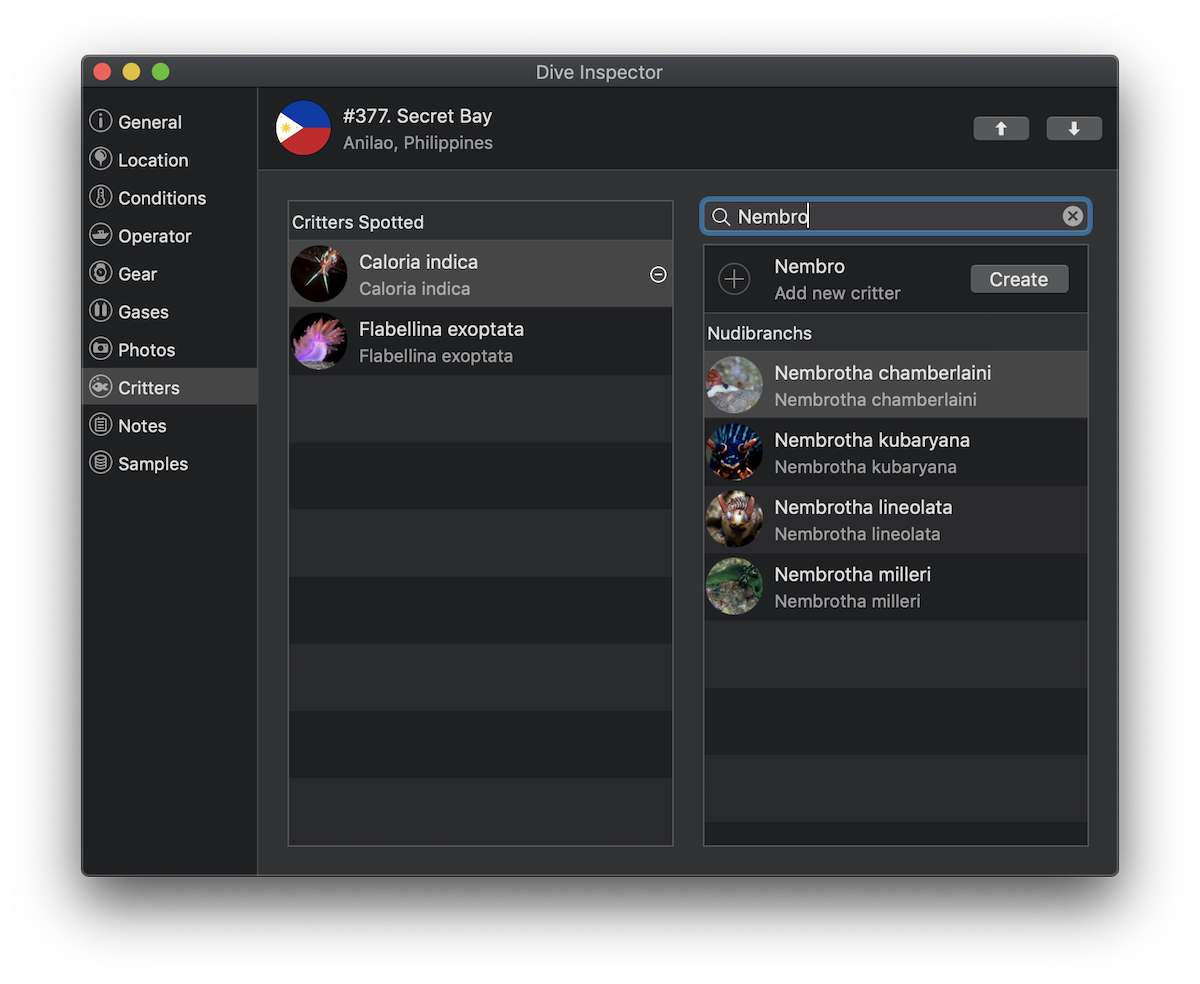The image size is (1200, 984).
Task: Click the Nembrotha milleri thumbnail
Action: tap(734, 587)
